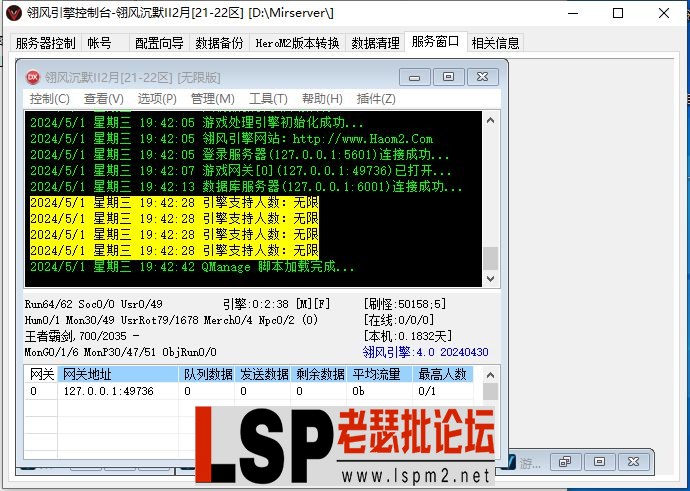Click the 网关地址 column header
690x491 pixels.
[118, 374]
